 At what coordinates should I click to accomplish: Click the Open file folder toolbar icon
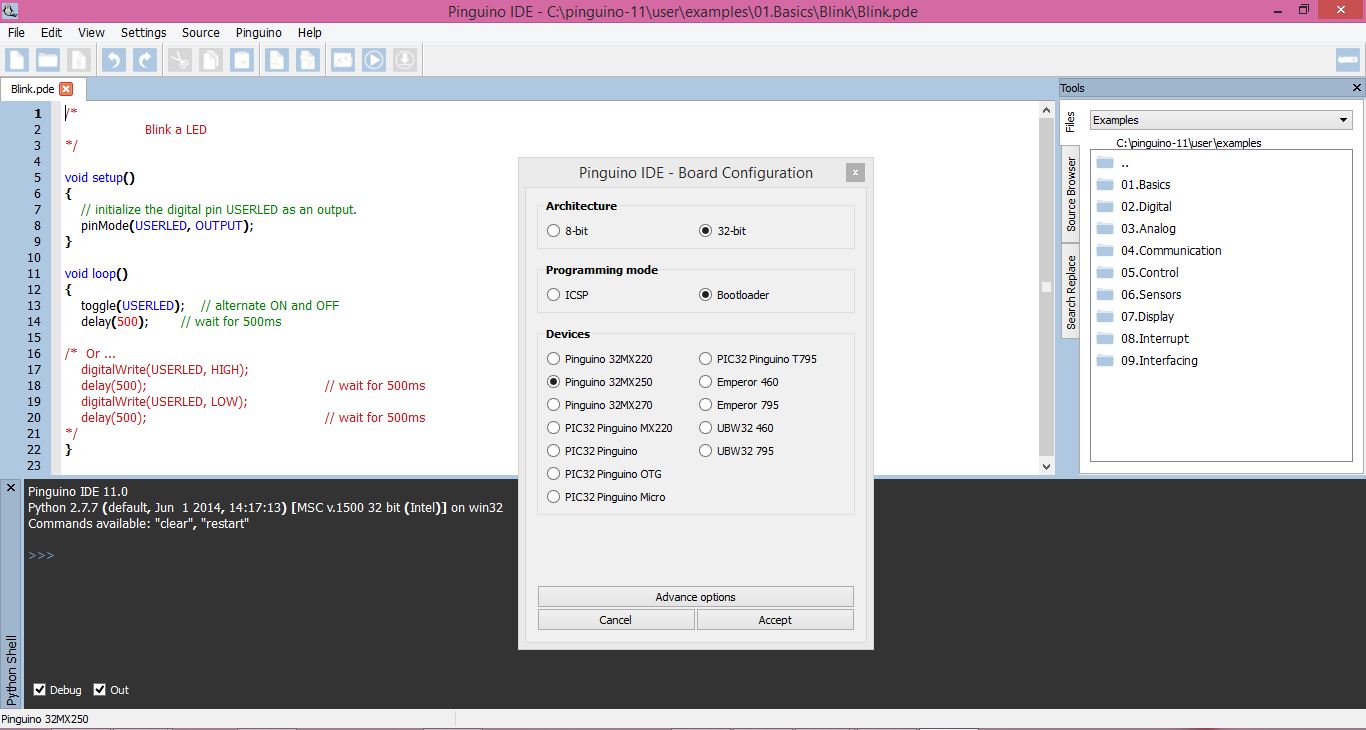[48, 60]
